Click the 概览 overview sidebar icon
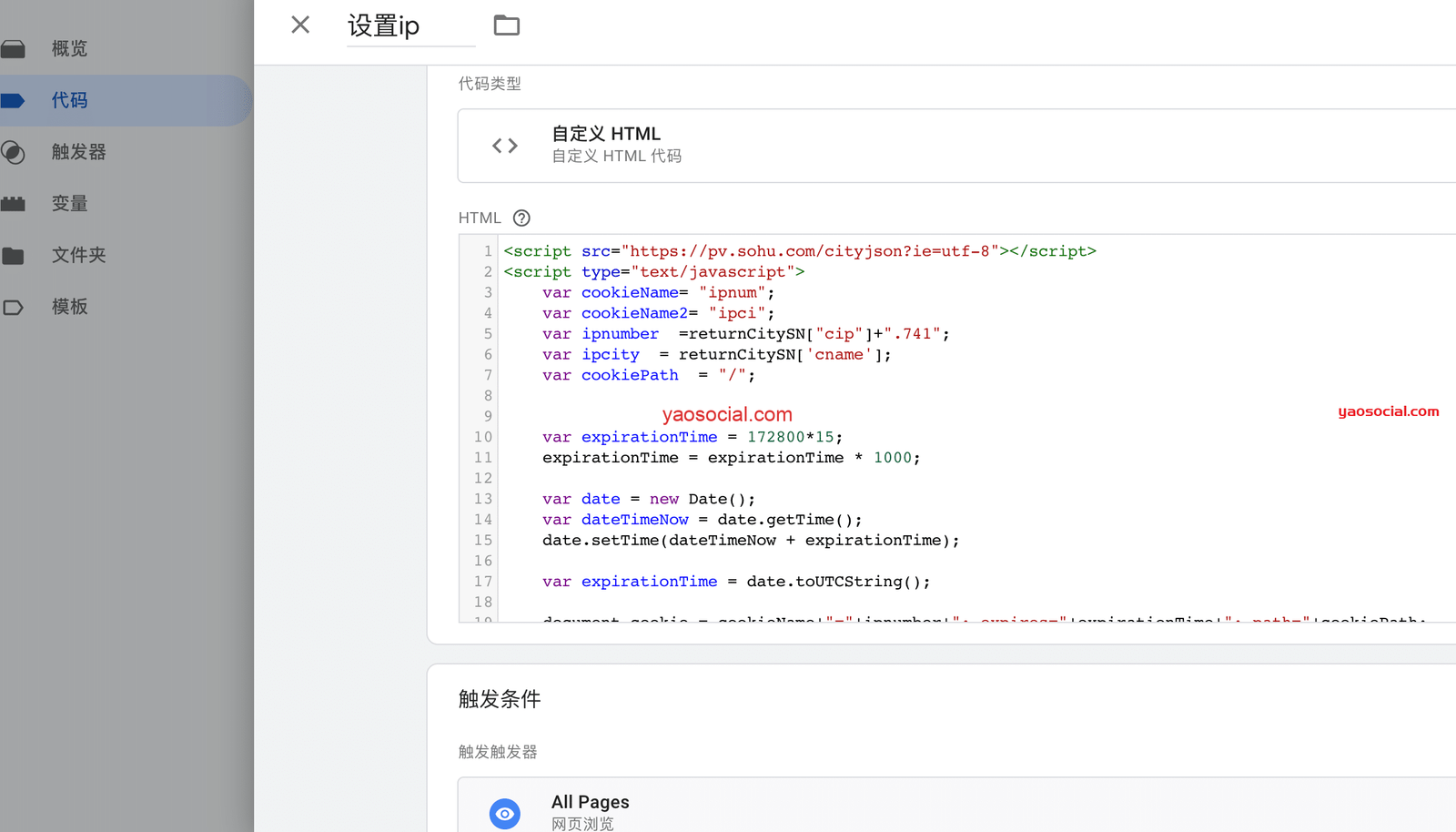The width and height of the screenshot is (1456, 832). click(14, 49)
